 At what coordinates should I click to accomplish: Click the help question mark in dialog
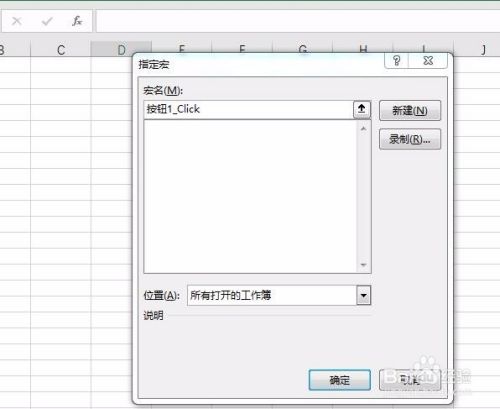396,61
